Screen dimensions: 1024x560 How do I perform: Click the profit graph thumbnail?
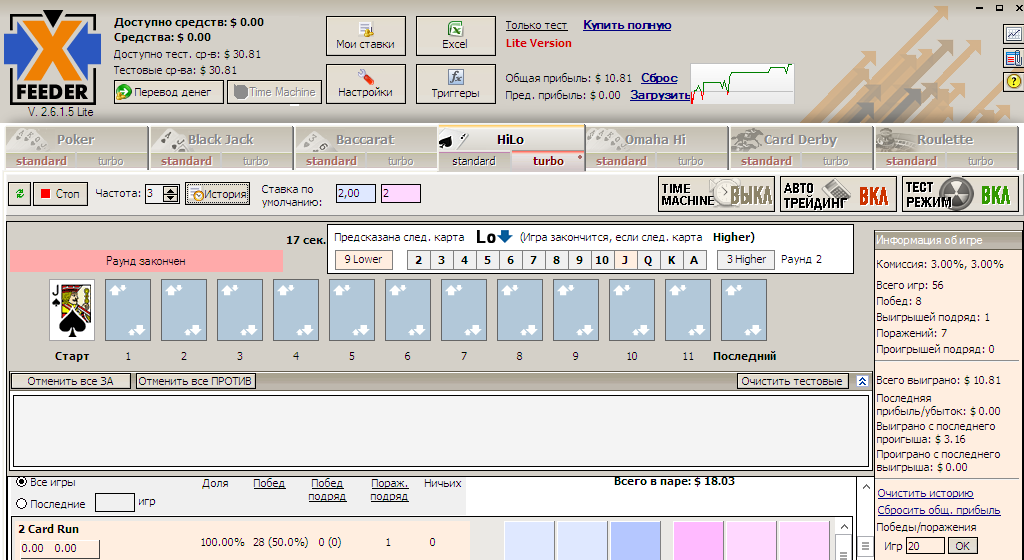tap(742, 83)
